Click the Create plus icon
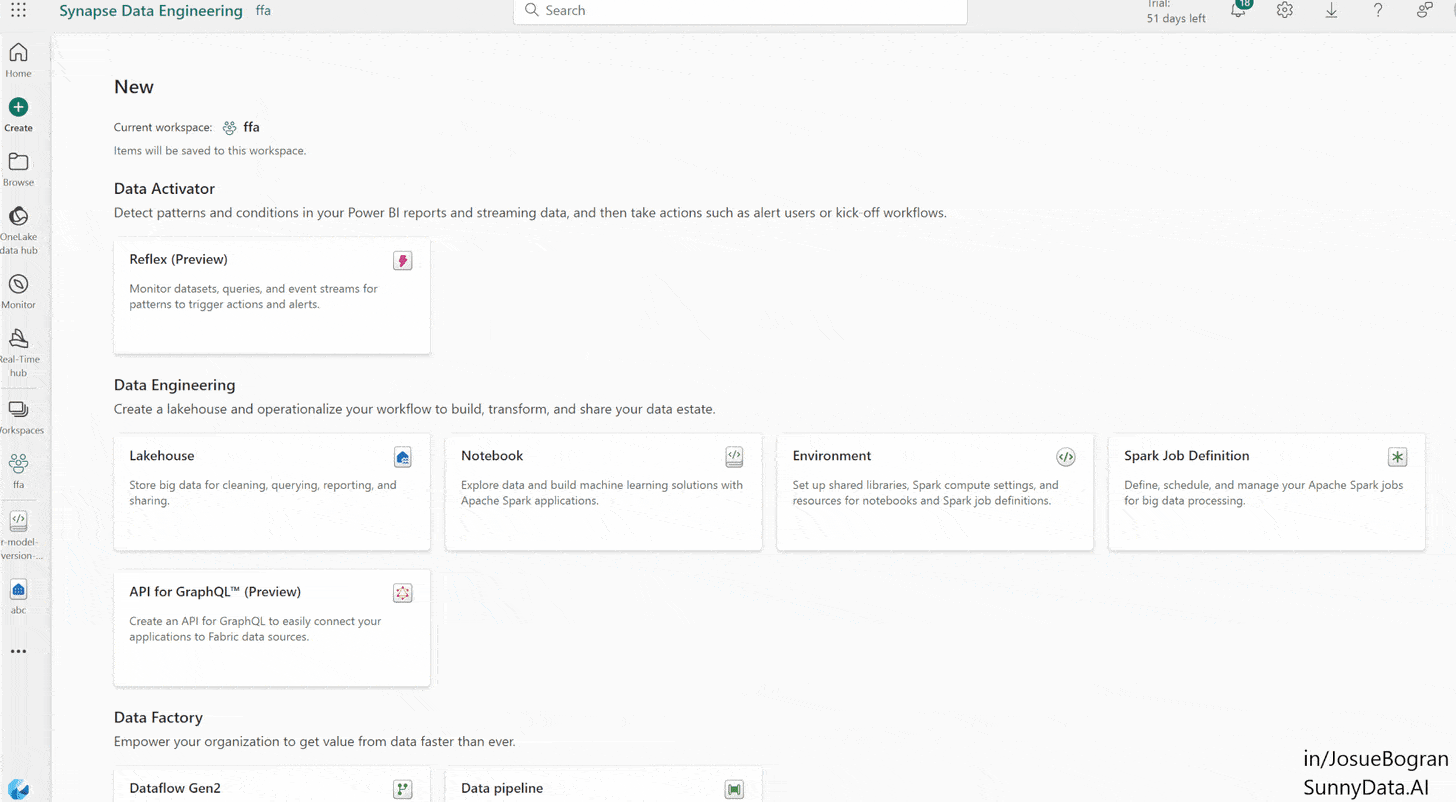Image resolution: width=1456 pixels, height=802 pixels. coord(18,107)
